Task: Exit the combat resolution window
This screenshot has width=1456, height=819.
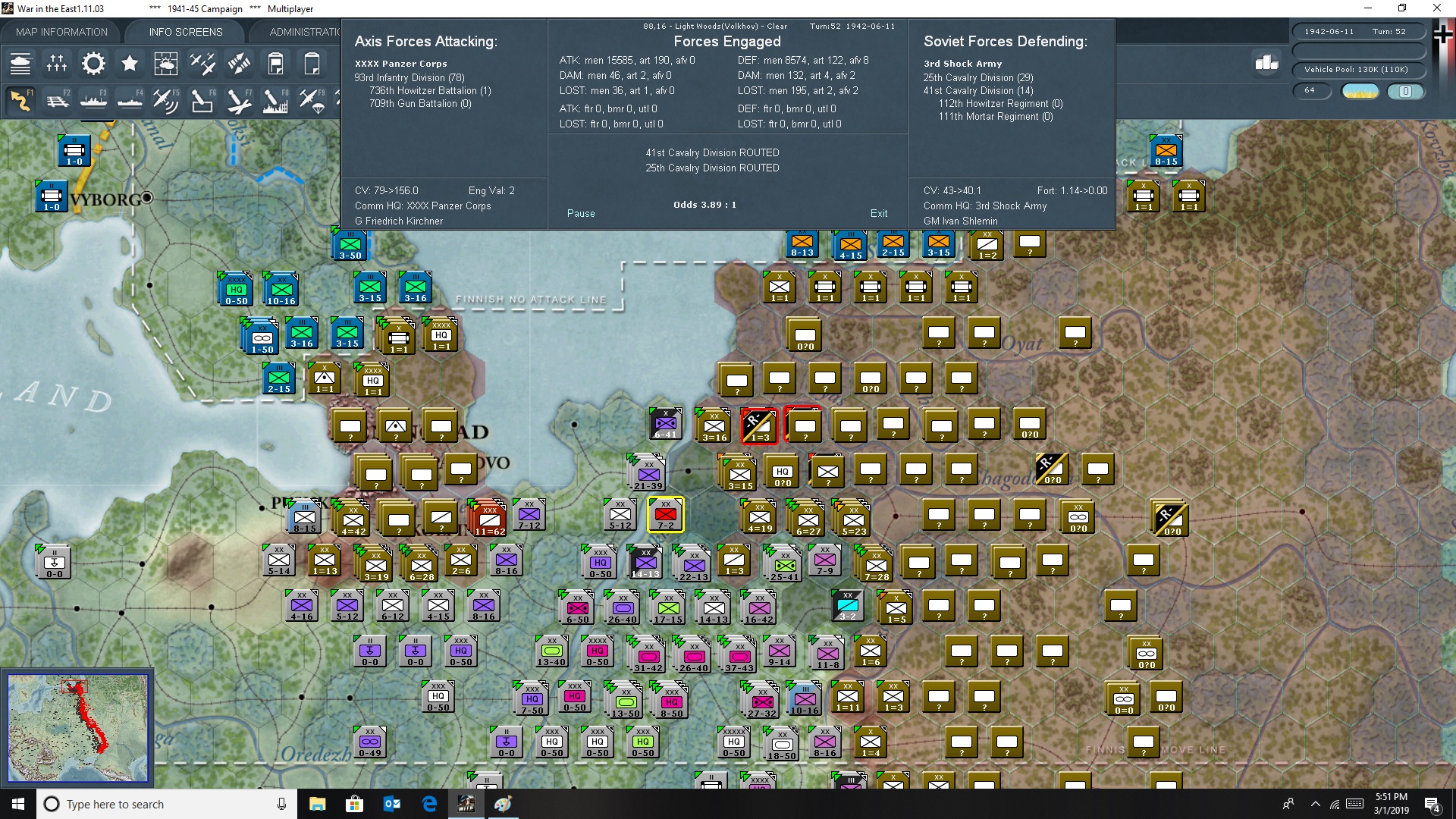Action: click(879, 214)
